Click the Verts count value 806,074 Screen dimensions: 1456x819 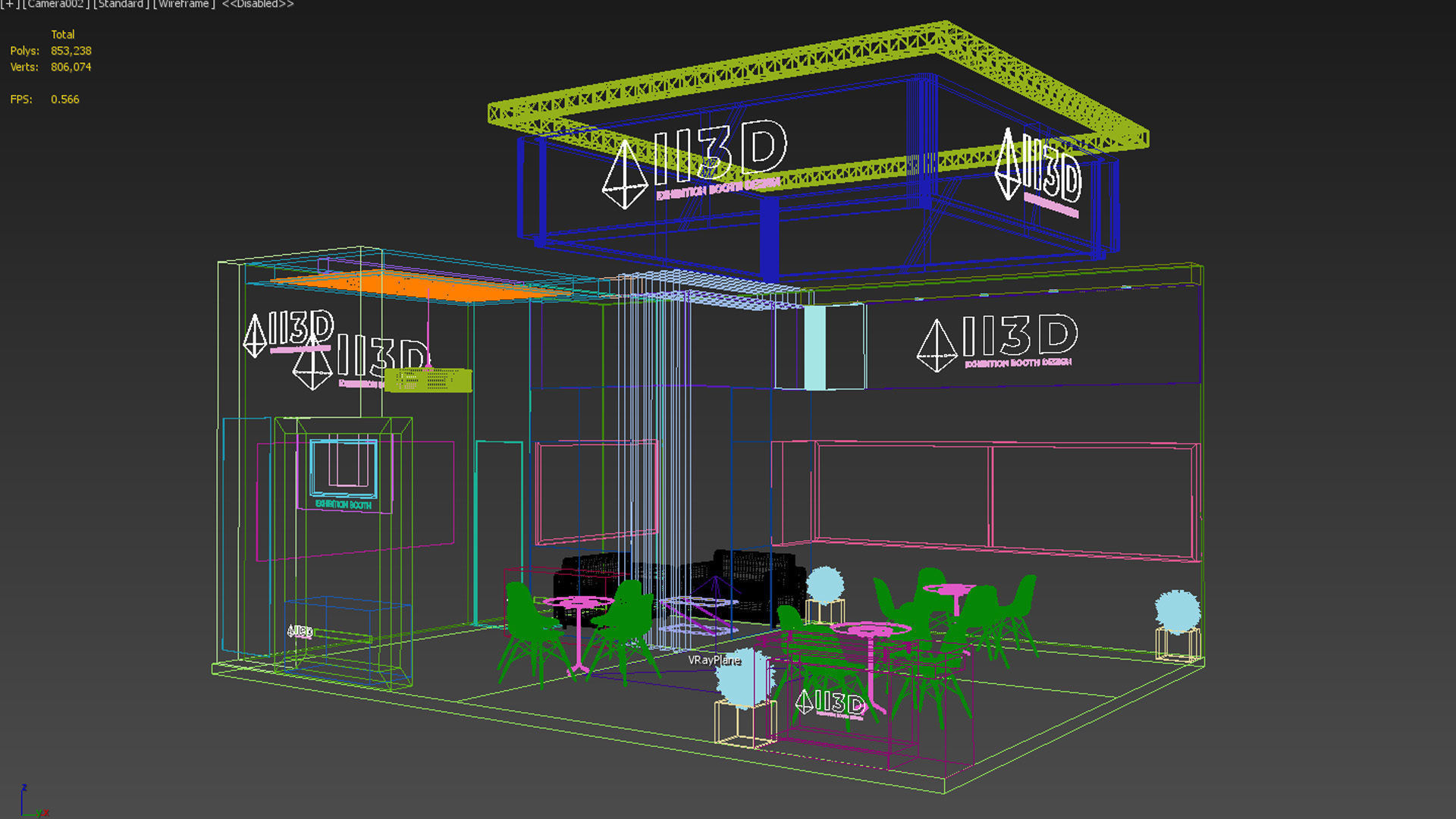point(71,67)
